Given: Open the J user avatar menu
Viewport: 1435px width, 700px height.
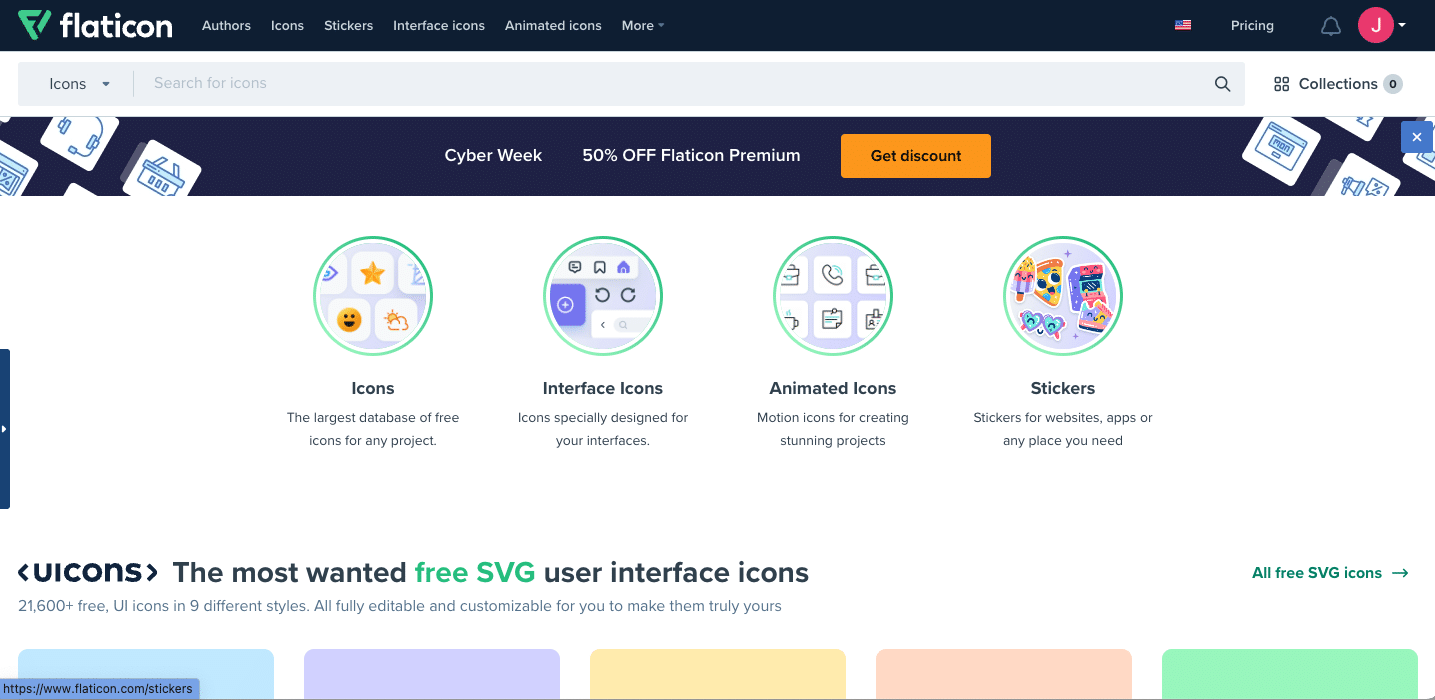Looking at the screenshot, I should click(x=1376, y=25).
